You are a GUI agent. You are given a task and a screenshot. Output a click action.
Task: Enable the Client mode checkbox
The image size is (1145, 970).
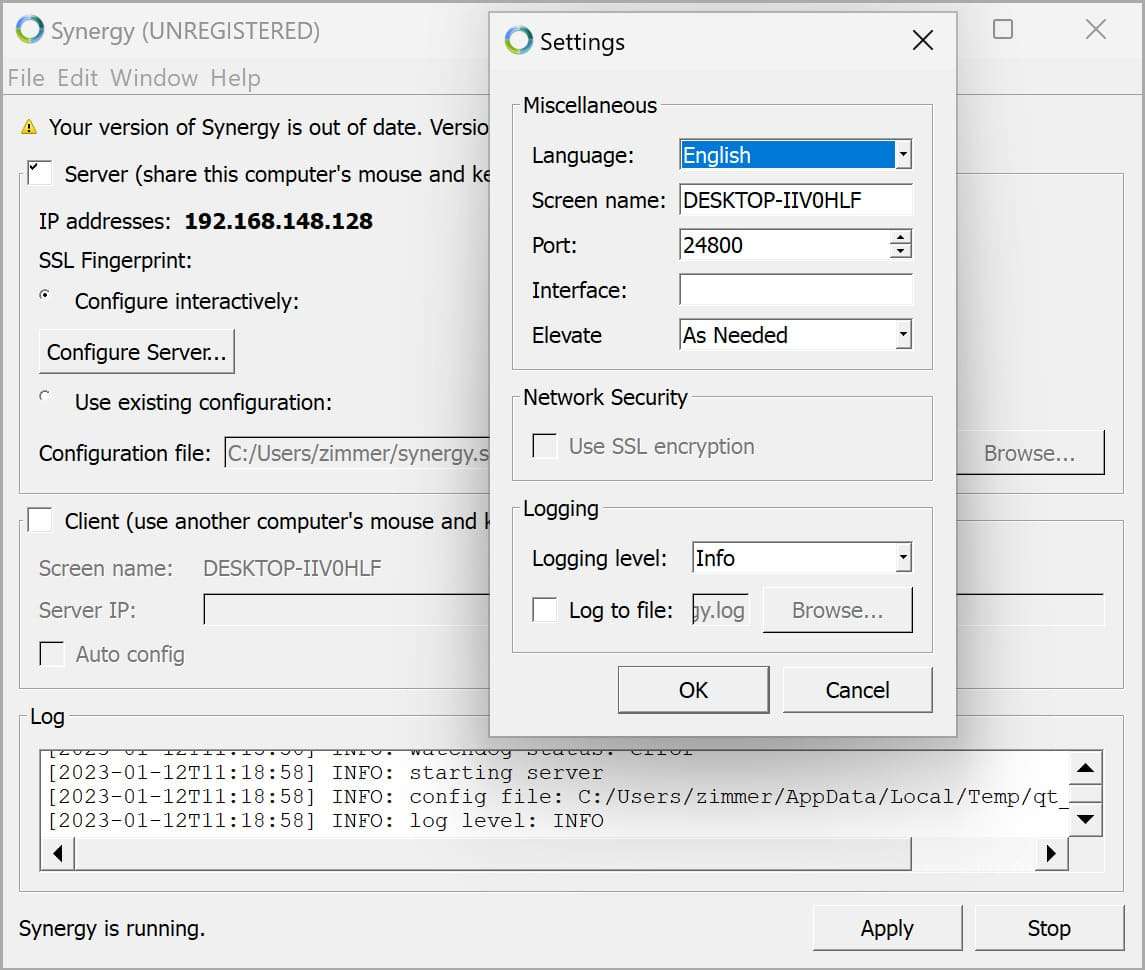click(x=39, y=521)
